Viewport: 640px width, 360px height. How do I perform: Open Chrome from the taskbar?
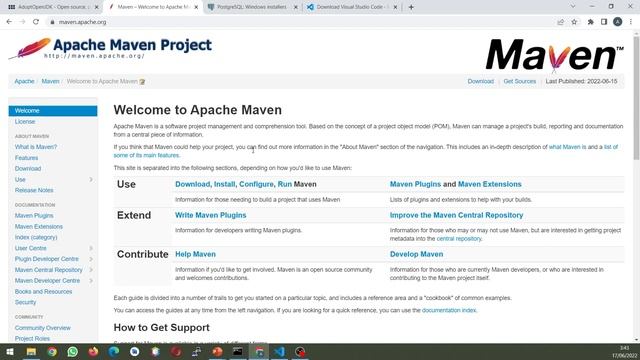52,351
